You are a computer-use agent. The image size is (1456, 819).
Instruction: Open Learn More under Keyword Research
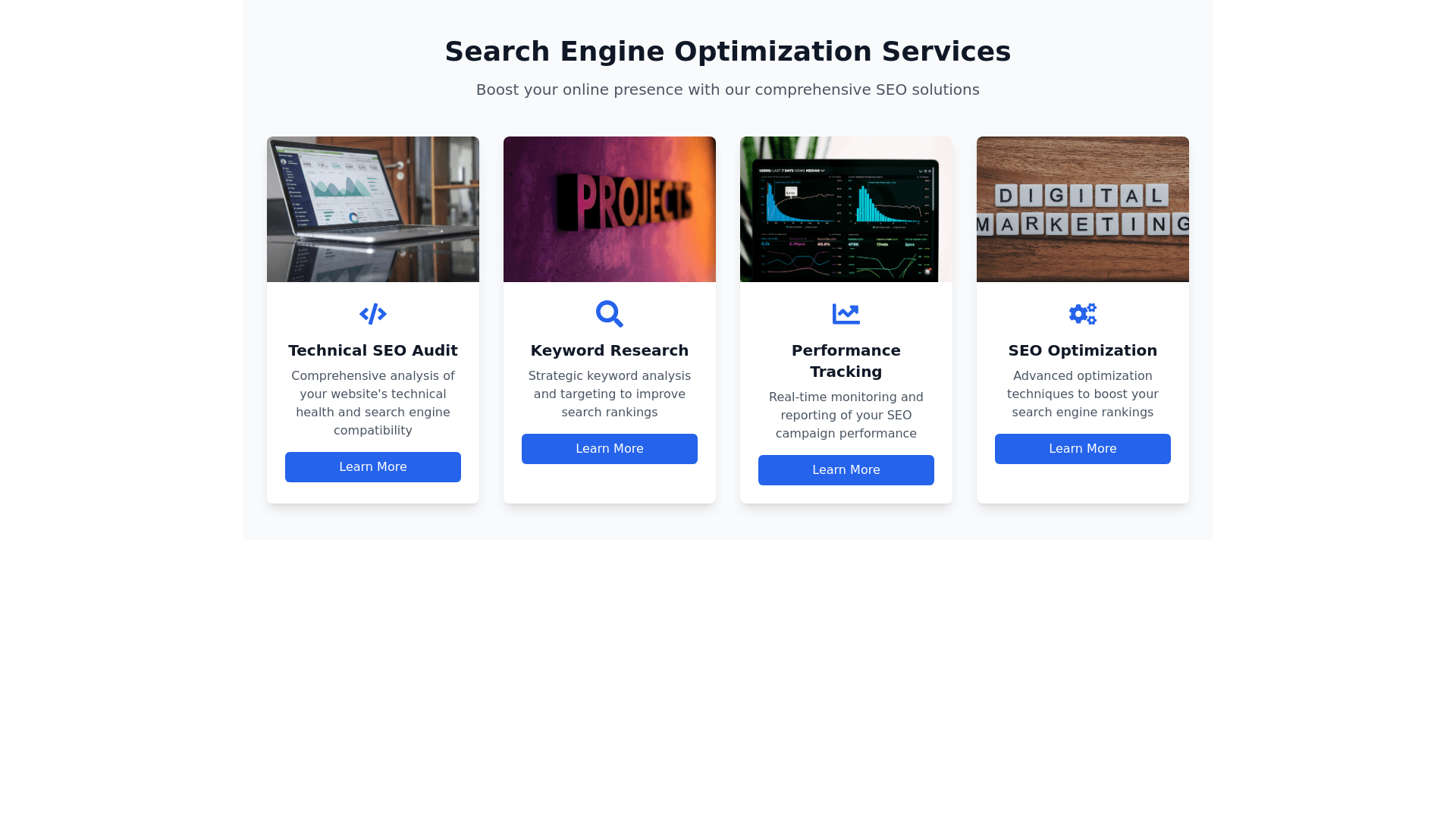610,449
